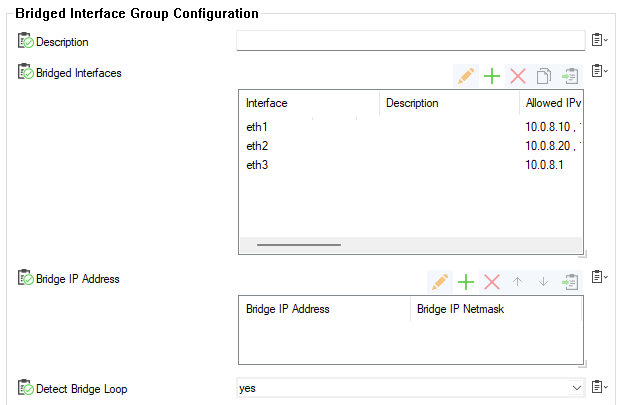This screenshot has width=622, height=405.
Task: Move Bridge IP Address entry down
Action: [544, 282]
